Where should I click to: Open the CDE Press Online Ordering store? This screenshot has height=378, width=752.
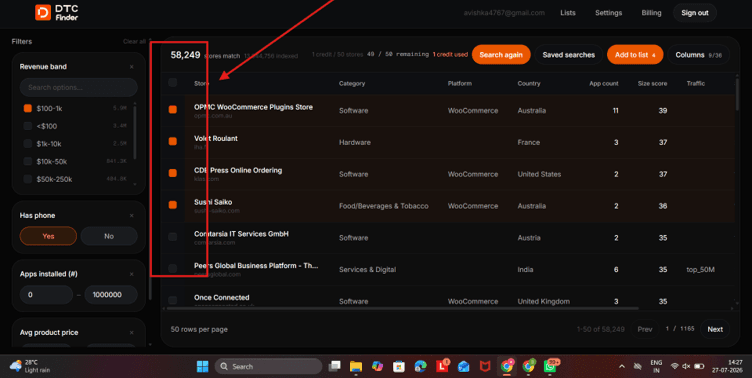click(238, 170)
